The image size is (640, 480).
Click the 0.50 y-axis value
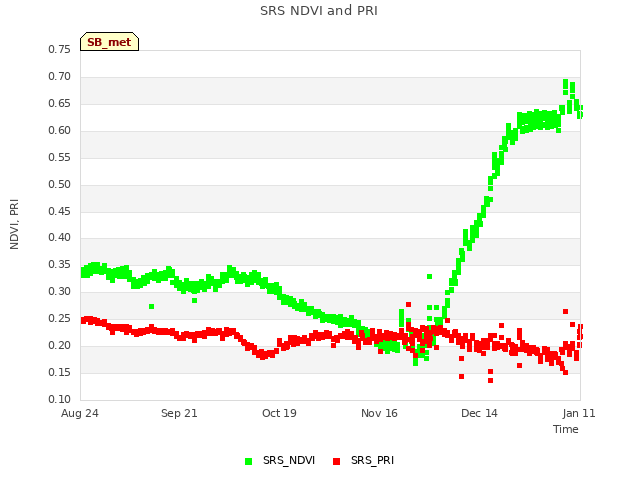60,184
